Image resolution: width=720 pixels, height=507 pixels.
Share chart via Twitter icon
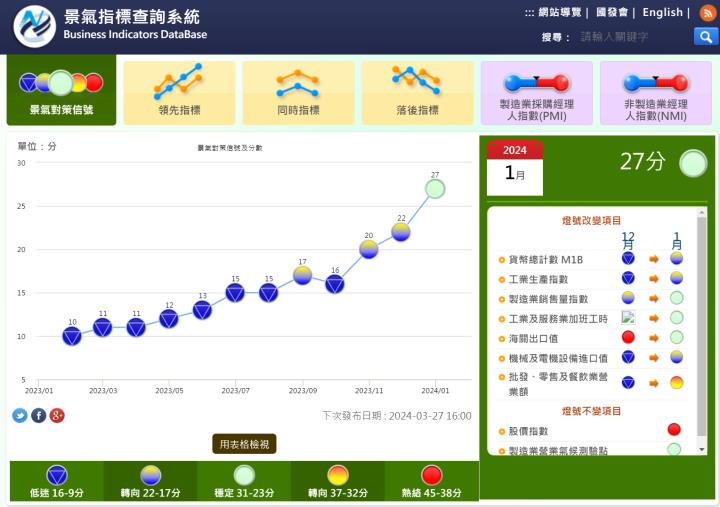click(20, 416)
